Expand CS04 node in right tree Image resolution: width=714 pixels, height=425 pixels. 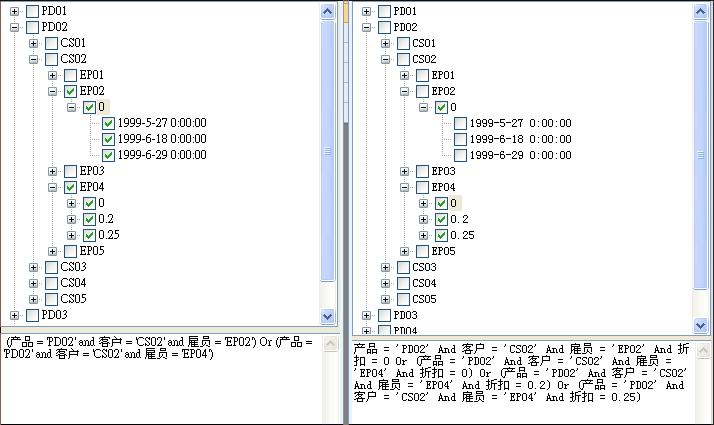pos(386,283)
